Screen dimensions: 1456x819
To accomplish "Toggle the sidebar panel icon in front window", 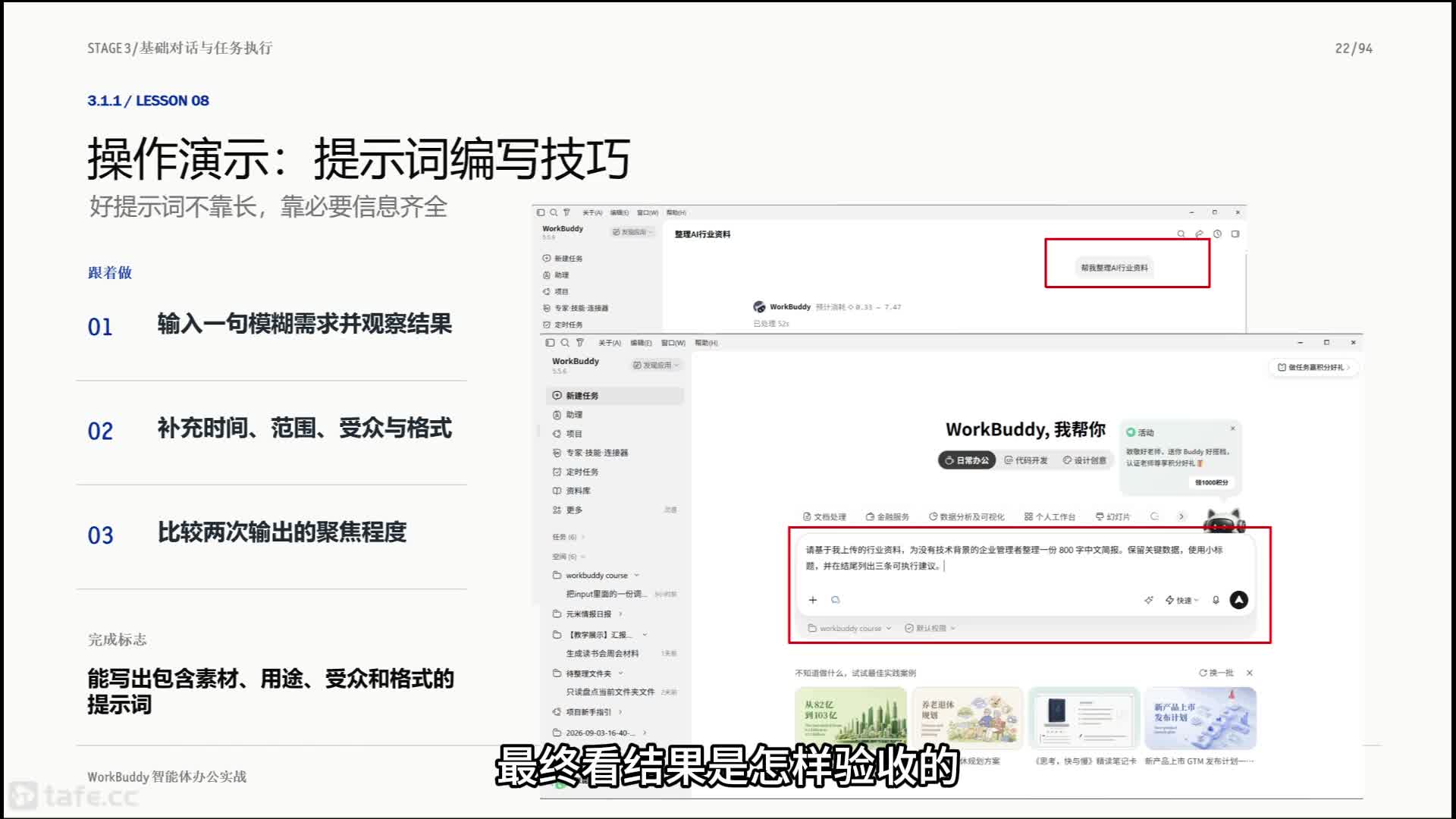I will coord(551,343).
